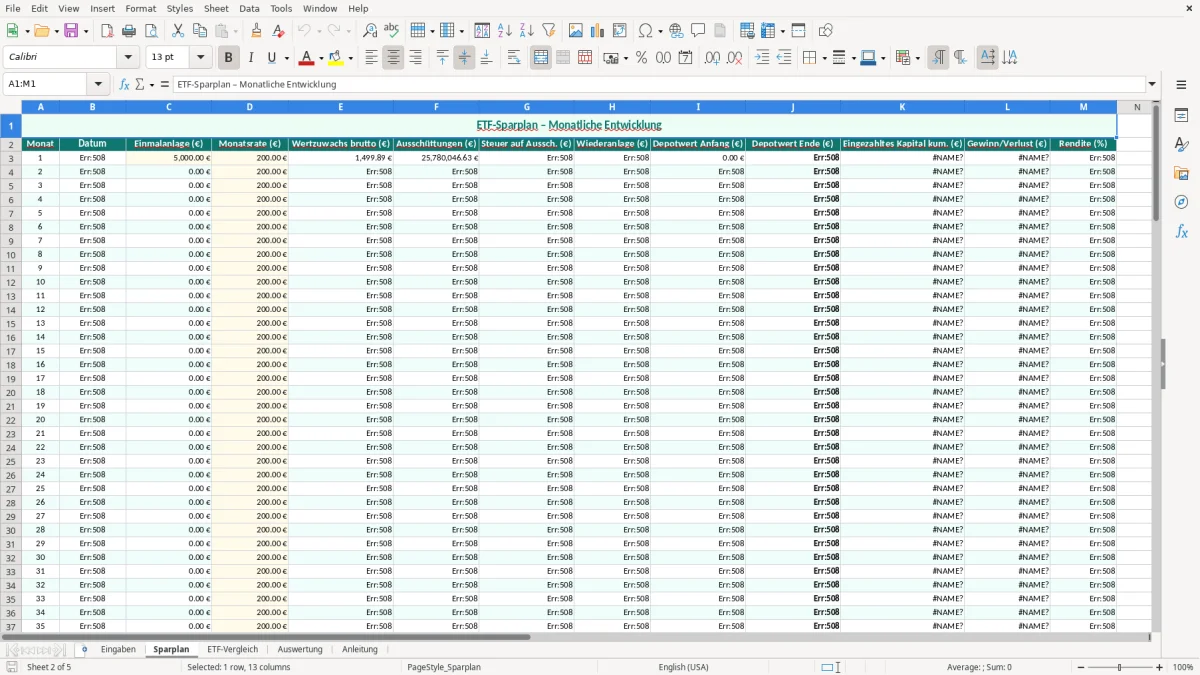
Task: Format as Percent icon
Action: click(641, 58)
